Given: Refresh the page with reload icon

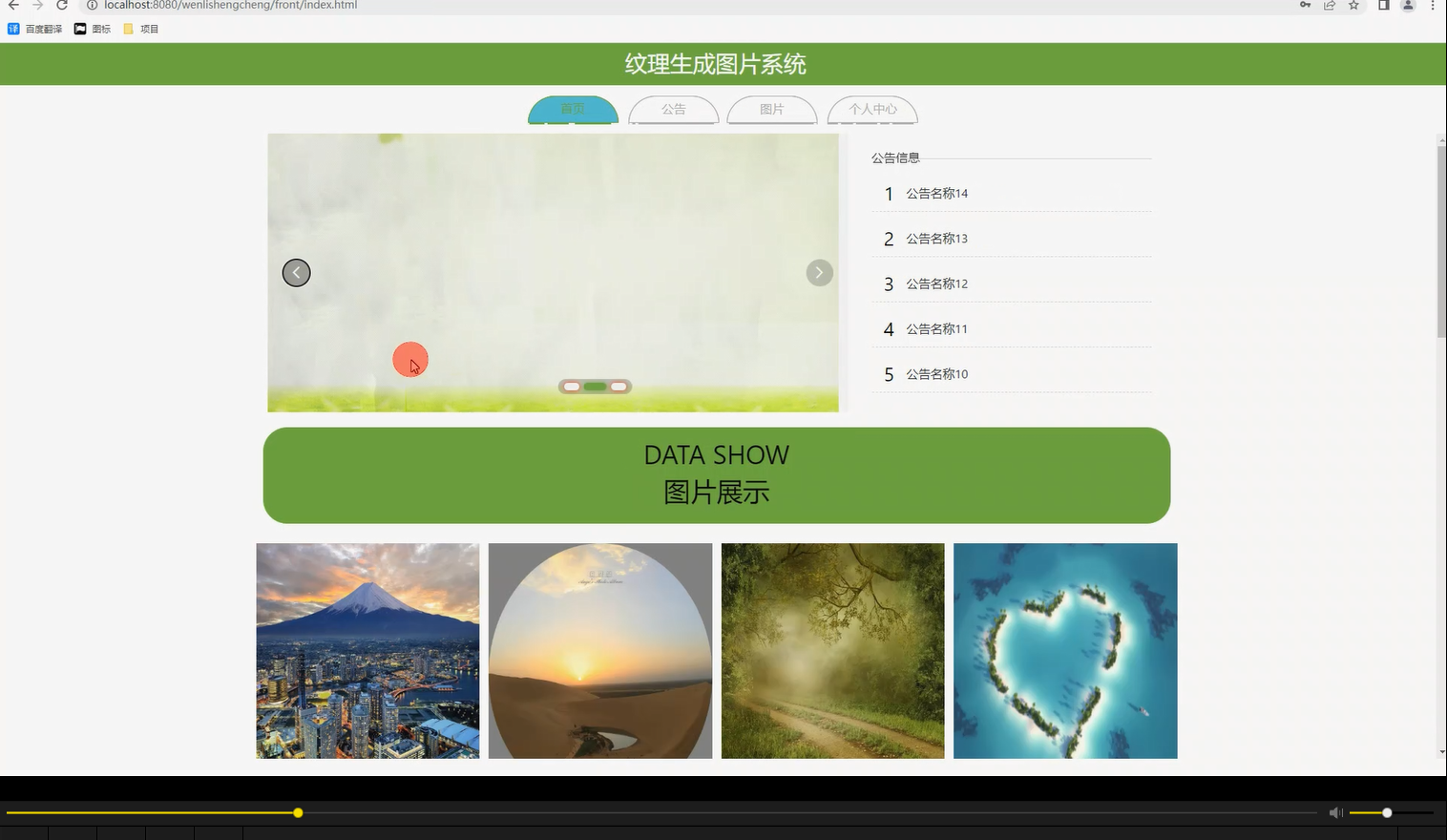Looking at the screenshot, I should tap(62, 6).
